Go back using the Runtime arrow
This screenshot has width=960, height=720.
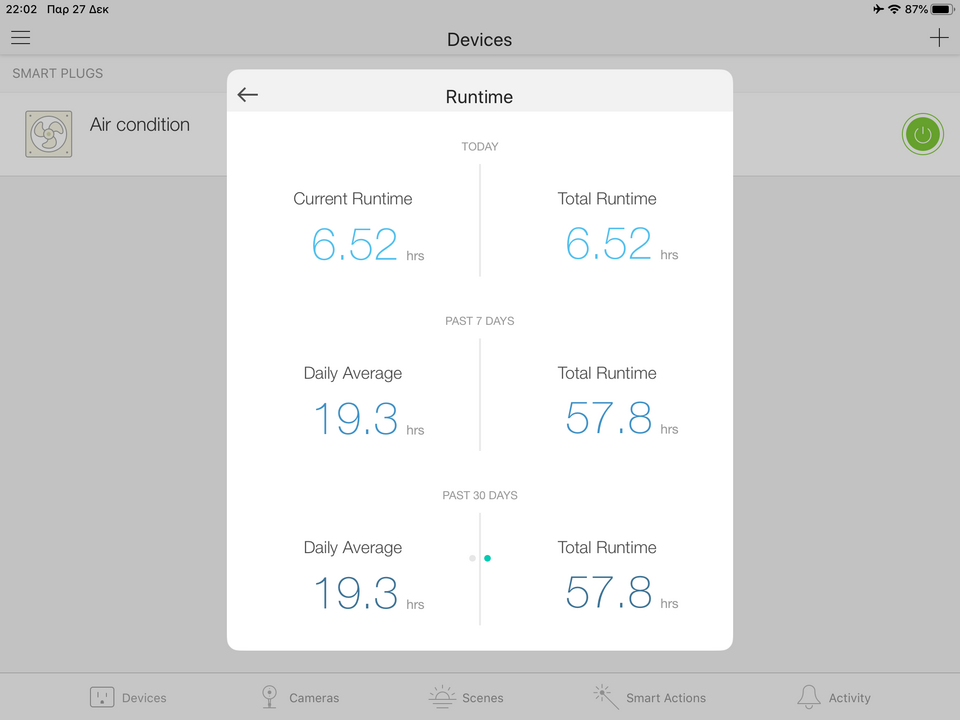click(x=248, y=95)
